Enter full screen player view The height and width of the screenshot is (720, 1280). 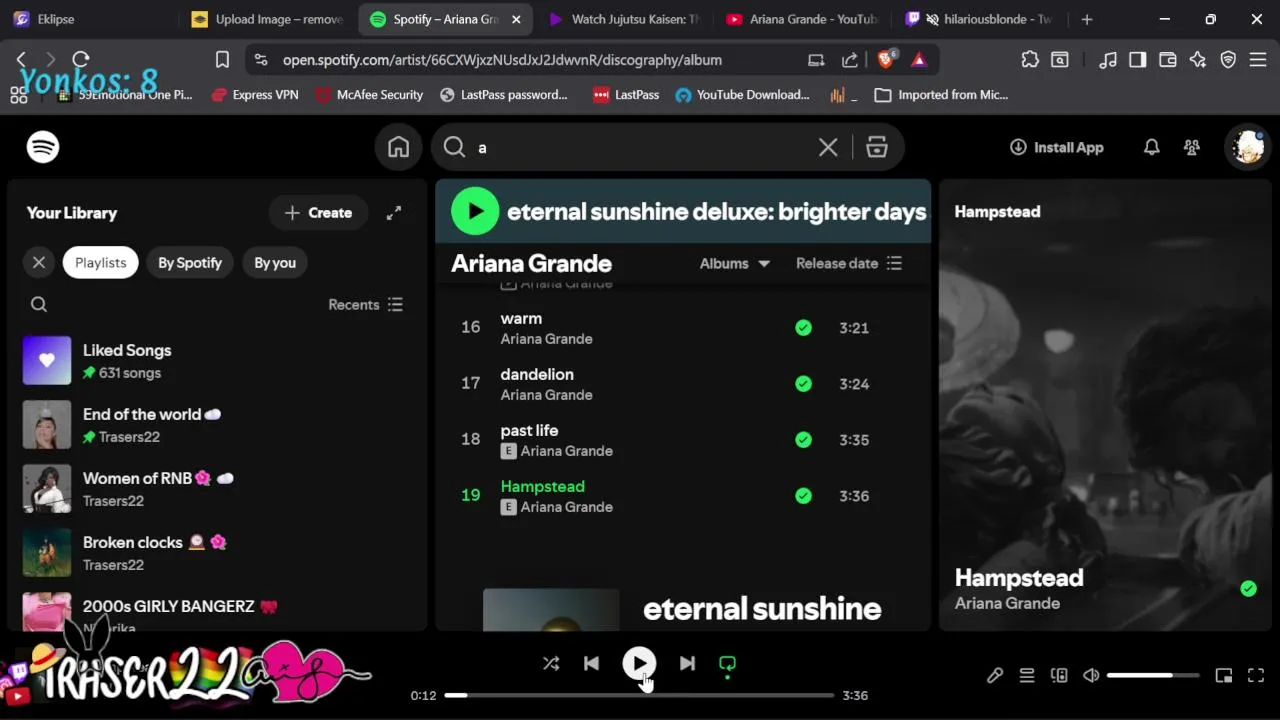point(1256,676)
